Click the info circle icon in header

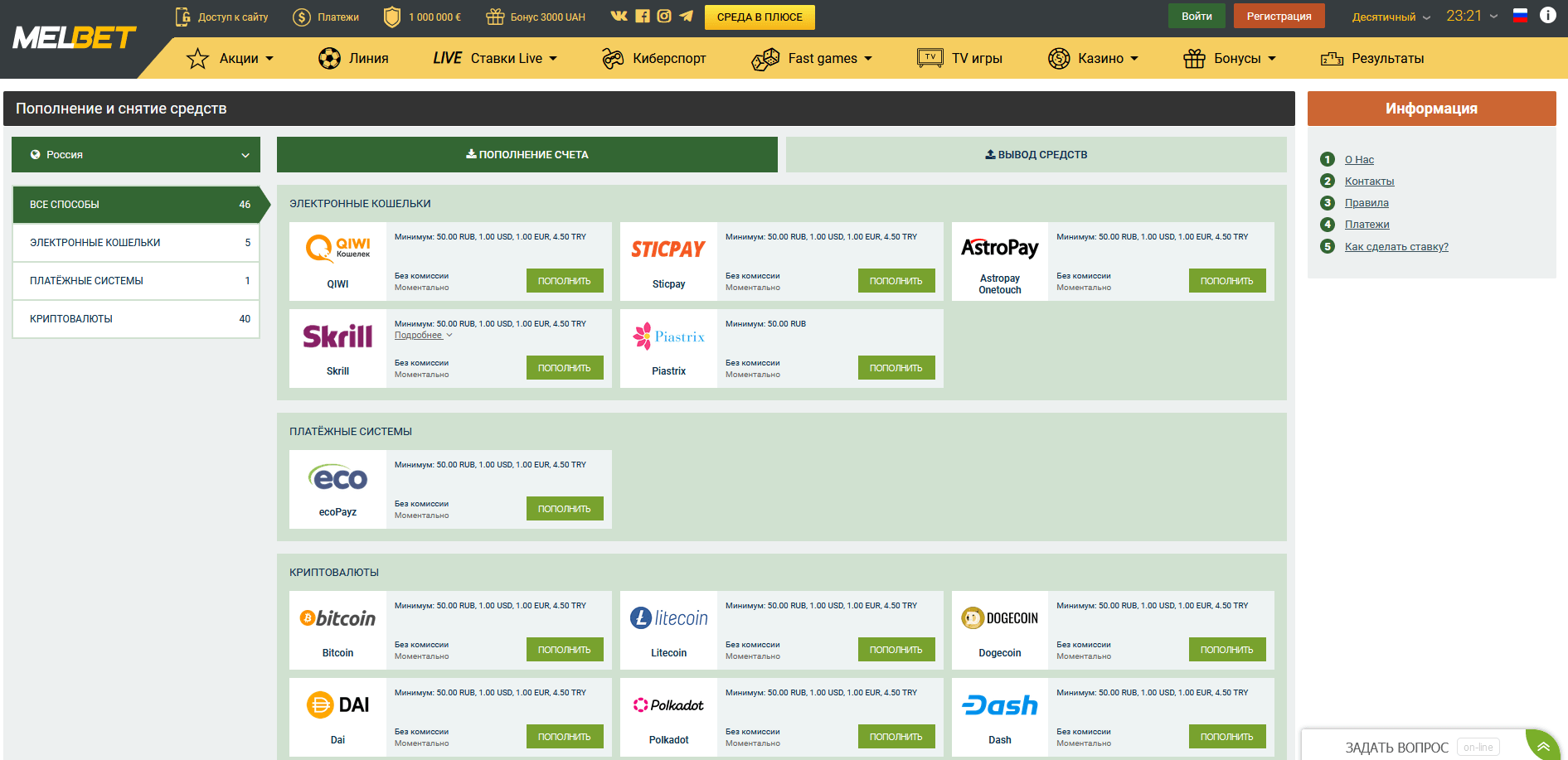pos(1547,16)
